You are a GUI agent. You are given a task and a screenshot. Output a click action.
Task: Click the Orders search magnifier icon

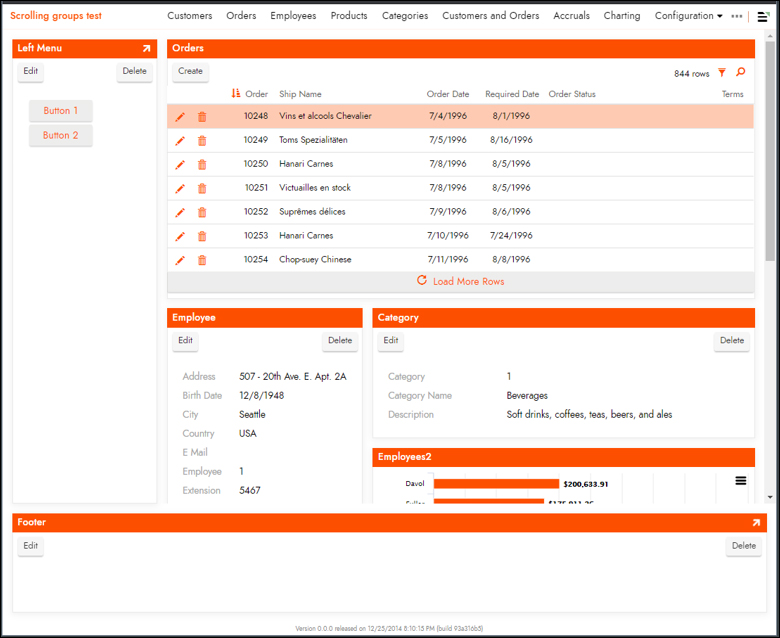[741, 73]
